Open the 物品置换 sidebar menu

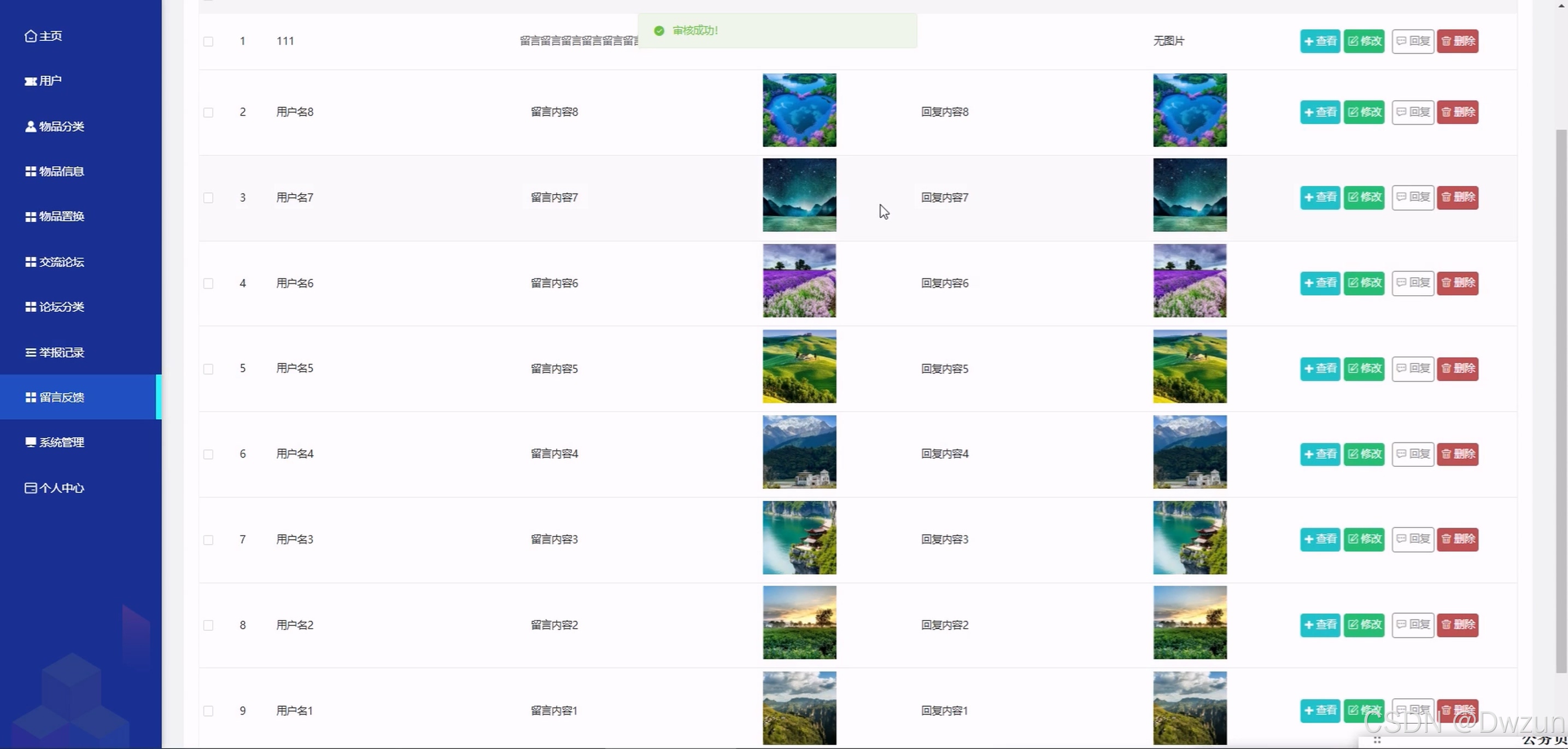[61, 216]
